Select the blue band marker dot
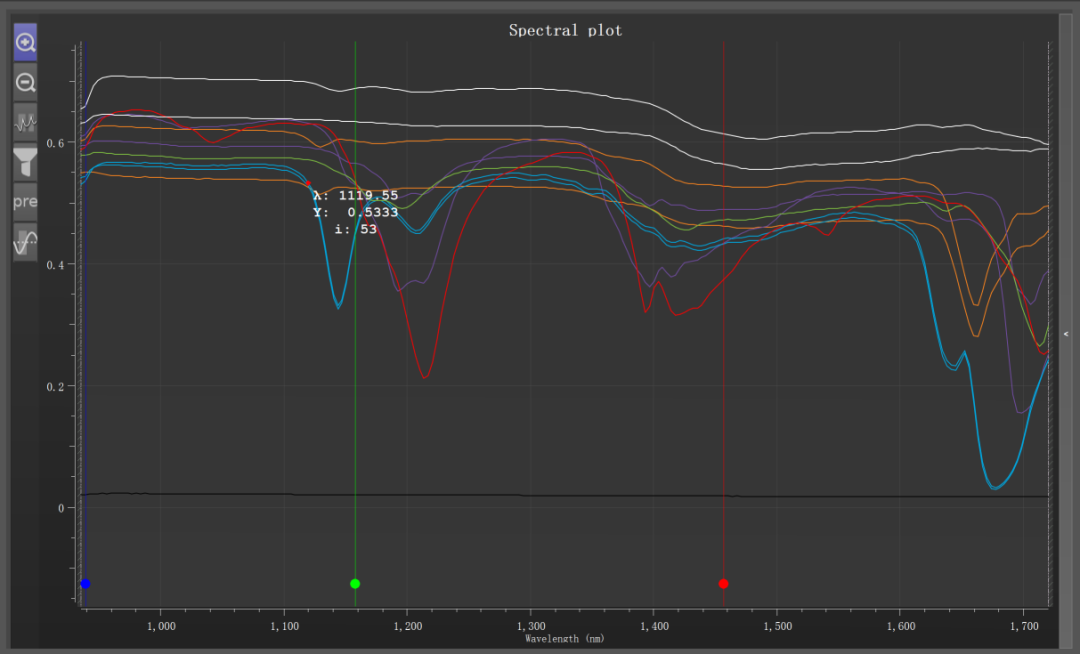Viewport: 1080px width, 654px height. point(85,584)
